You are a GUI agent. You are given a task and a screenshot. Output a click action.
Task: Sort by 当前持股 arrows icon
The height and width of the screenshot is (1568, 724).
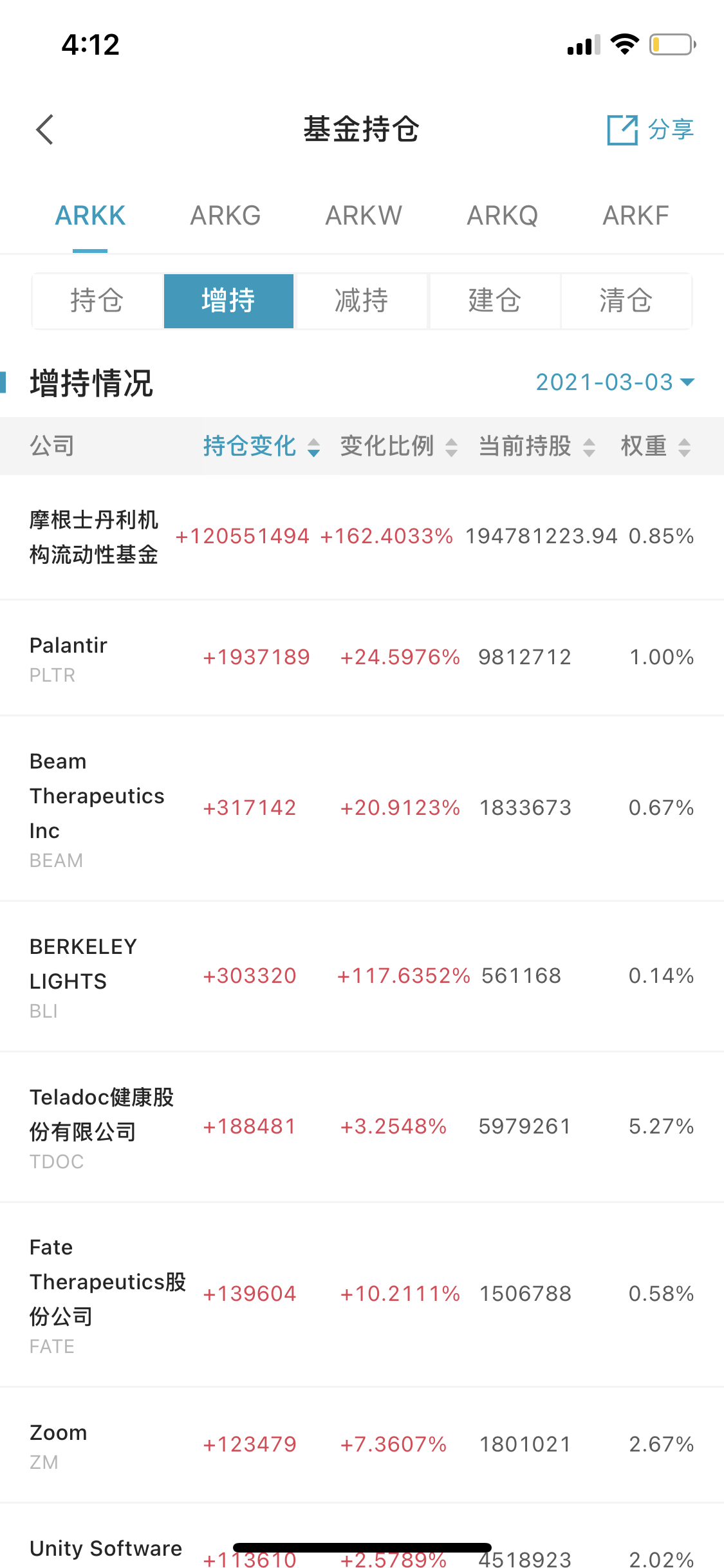pos(589,447)
